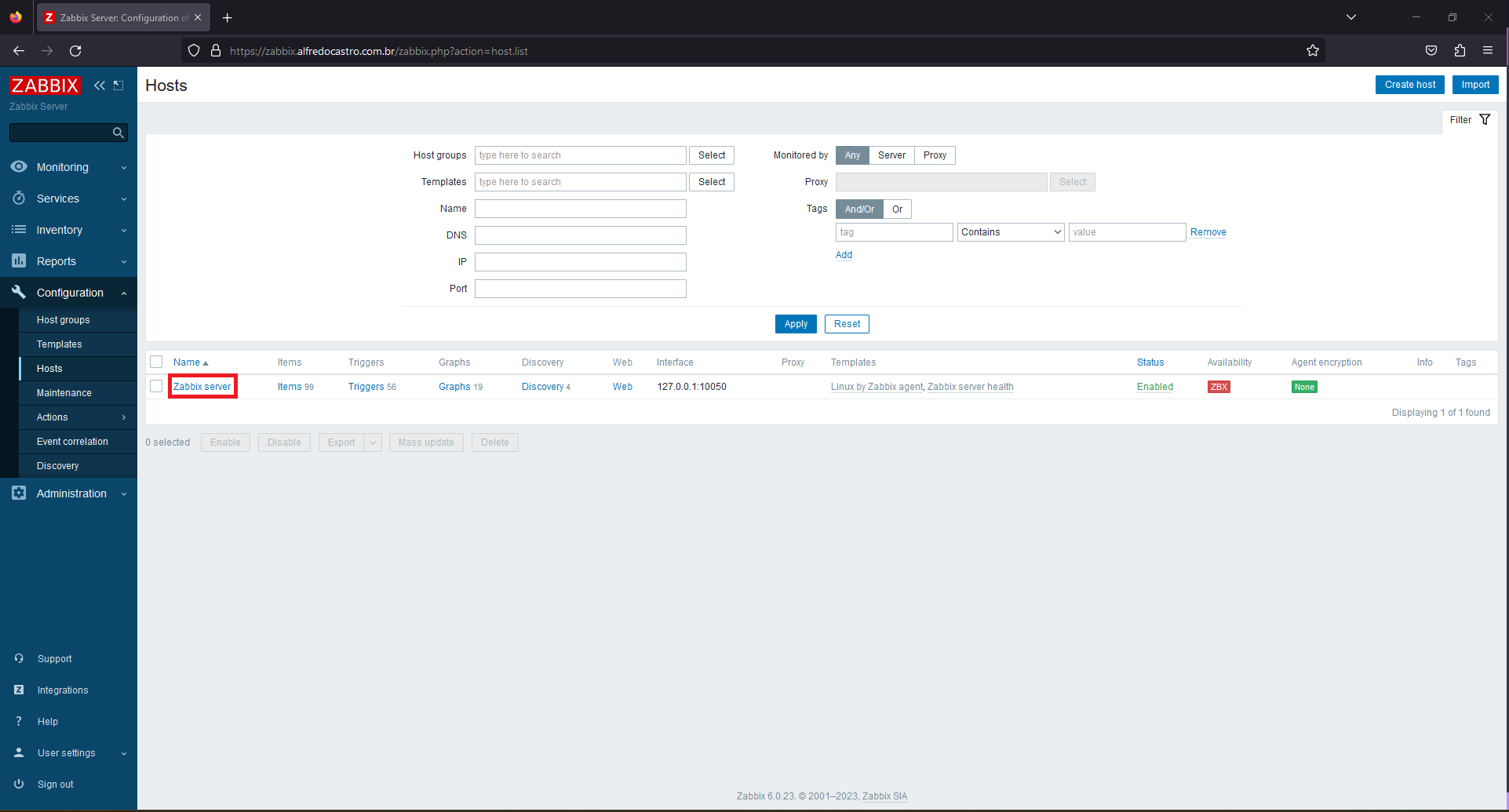Screen dimensions: 1509x812
Task: Click the Host groups search field
Action: coord(581,155)
